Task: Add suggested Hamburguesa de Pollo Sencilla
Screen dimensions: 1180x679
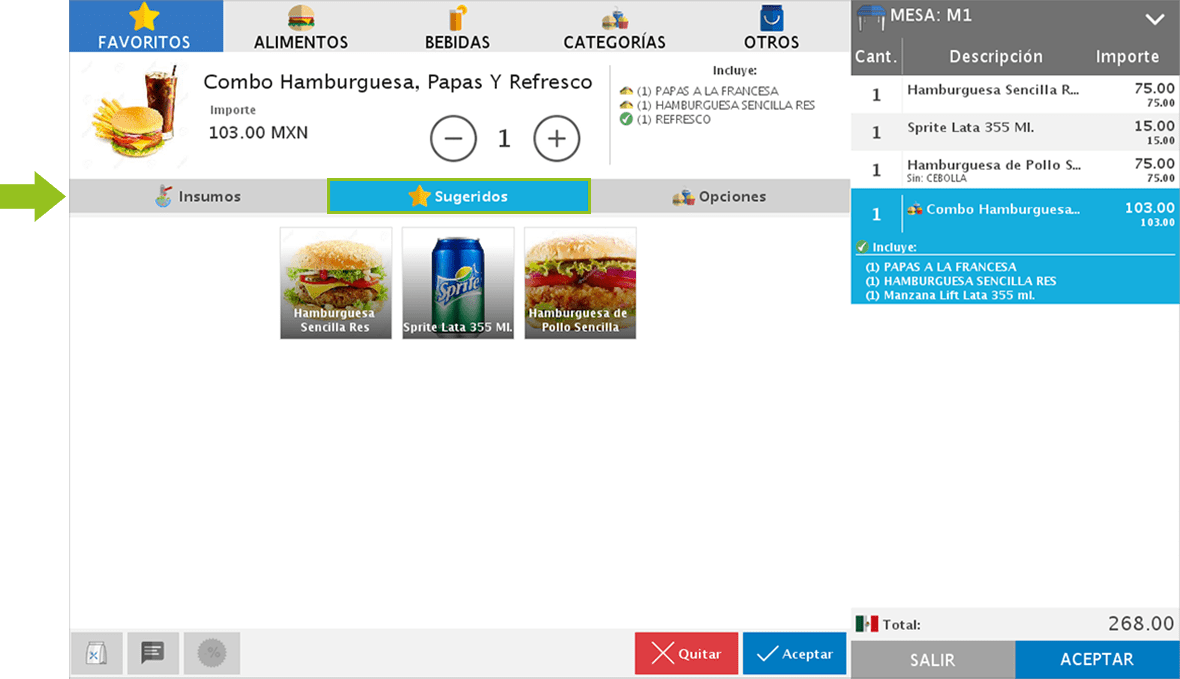Action: pos(580,283)
